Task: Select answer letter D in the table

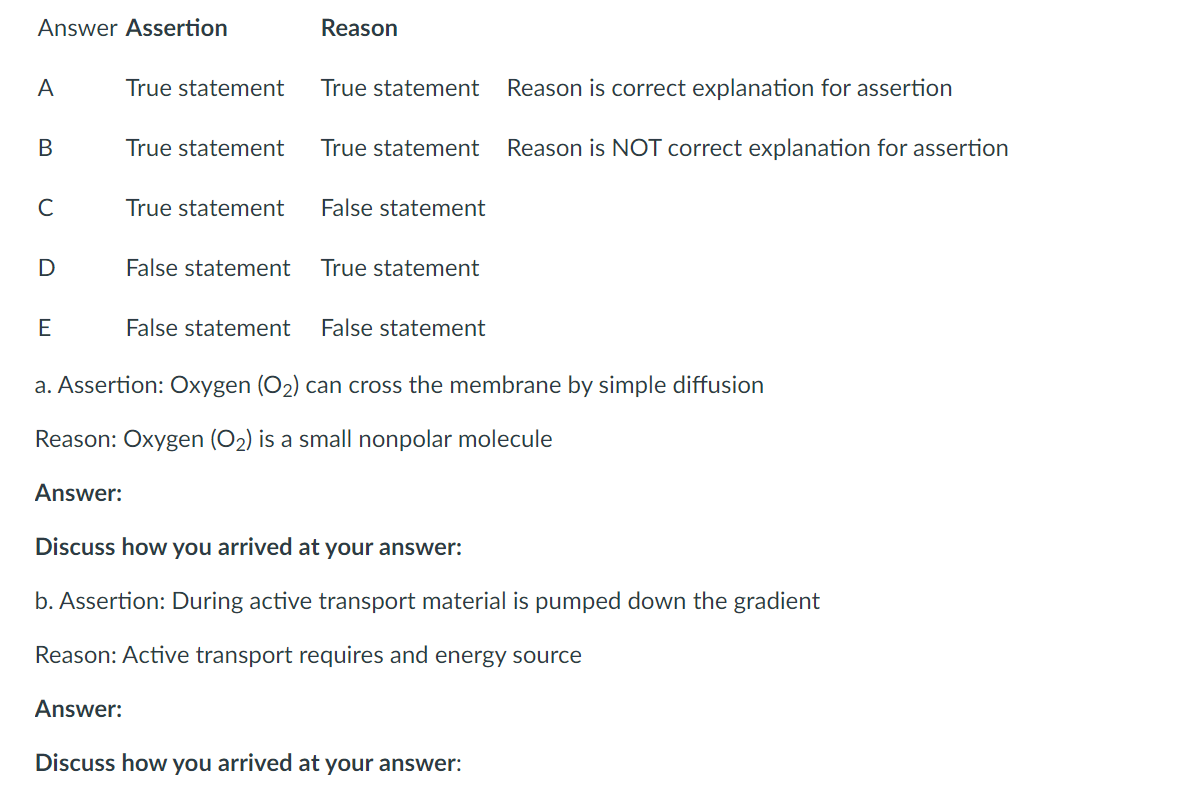Action: click(44, 268)
